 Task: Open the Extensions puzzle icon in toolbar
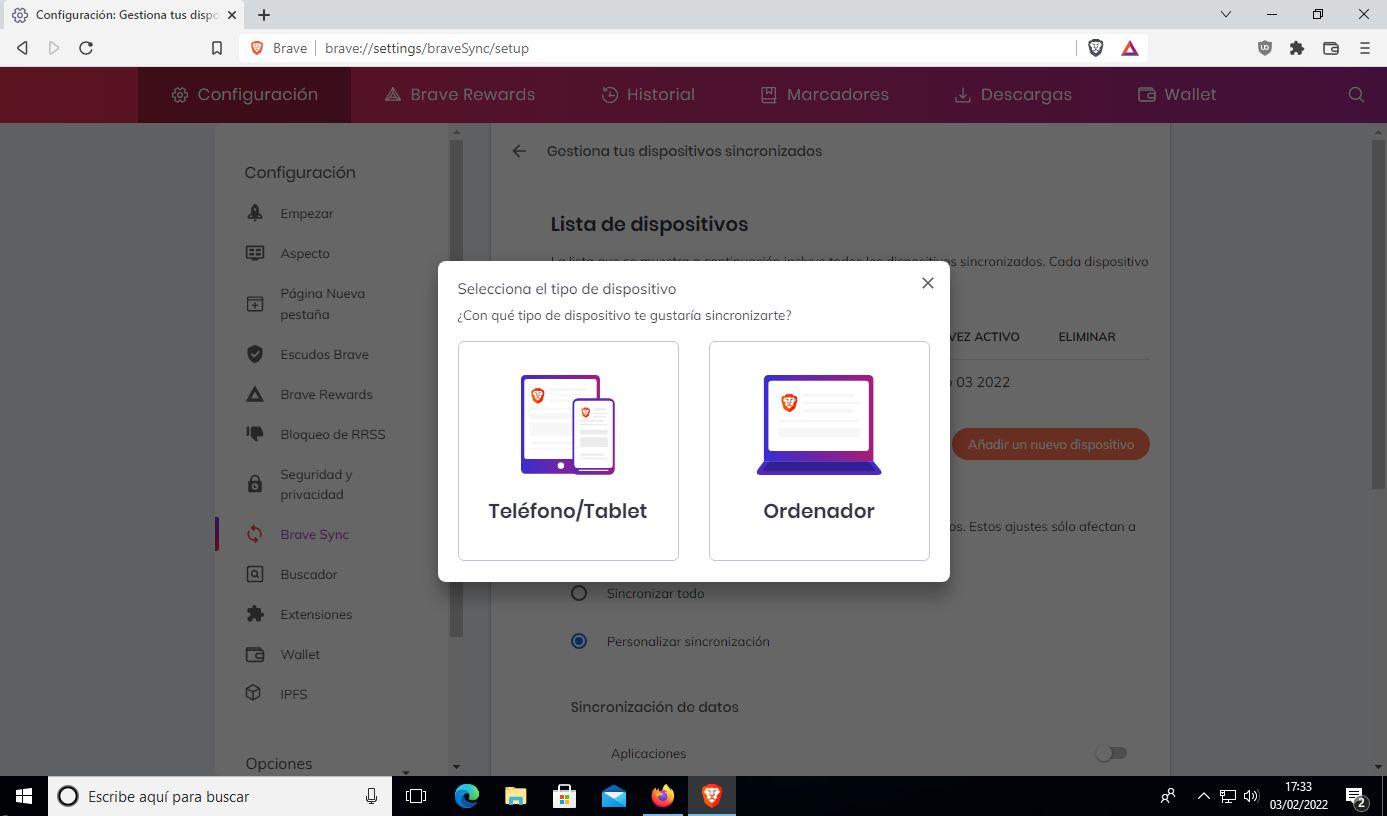pos(1297,48)
